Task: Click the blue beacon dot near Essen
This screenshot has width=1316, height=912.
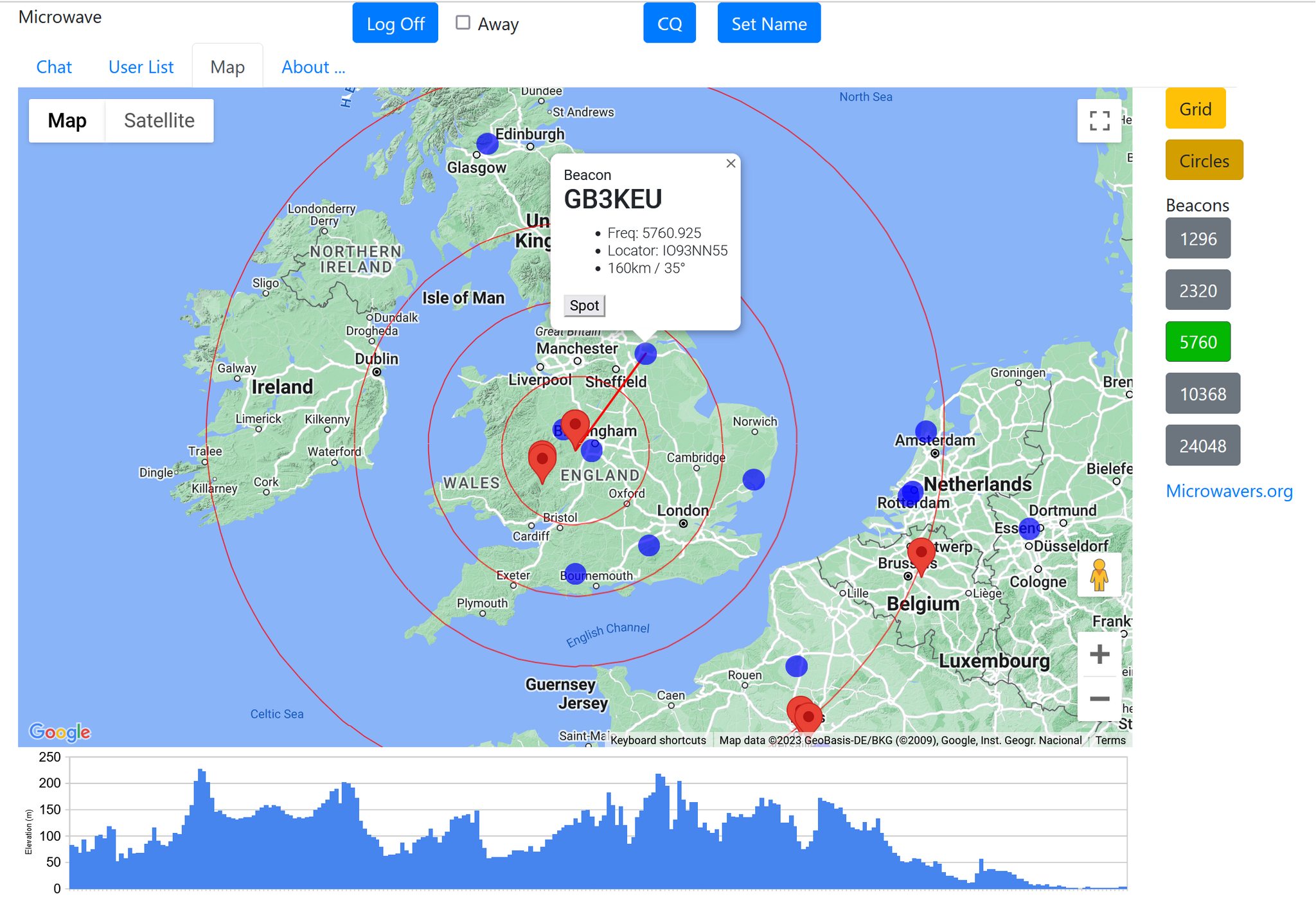Action: point(1029,529)
